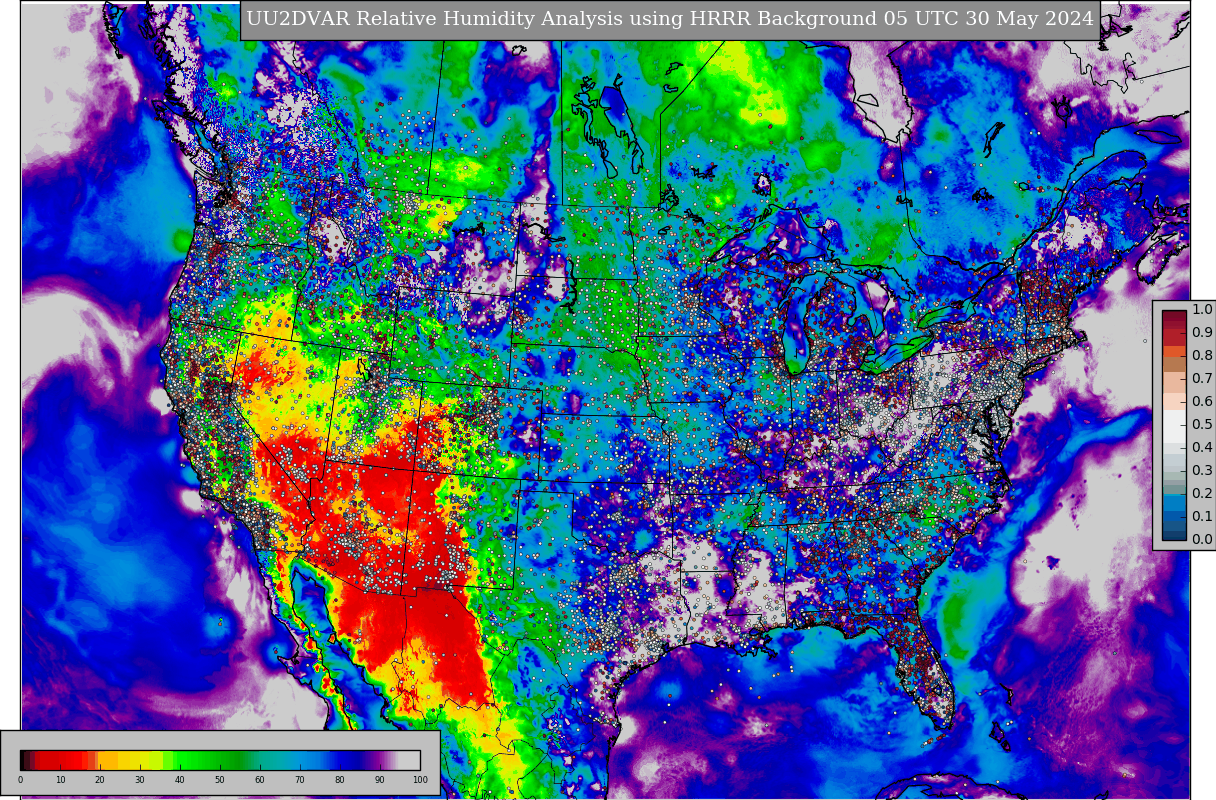Pick the dark navy swatch beside 0.0

1174,533
